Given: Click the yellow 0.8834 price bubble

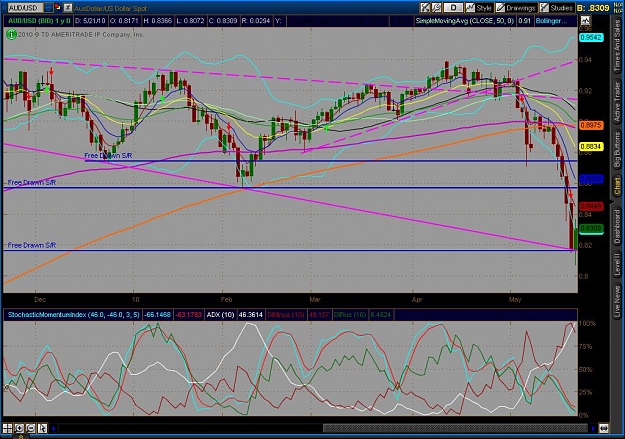Looking at the screenshot, I should pyautogui.click(x=591, y=147).
